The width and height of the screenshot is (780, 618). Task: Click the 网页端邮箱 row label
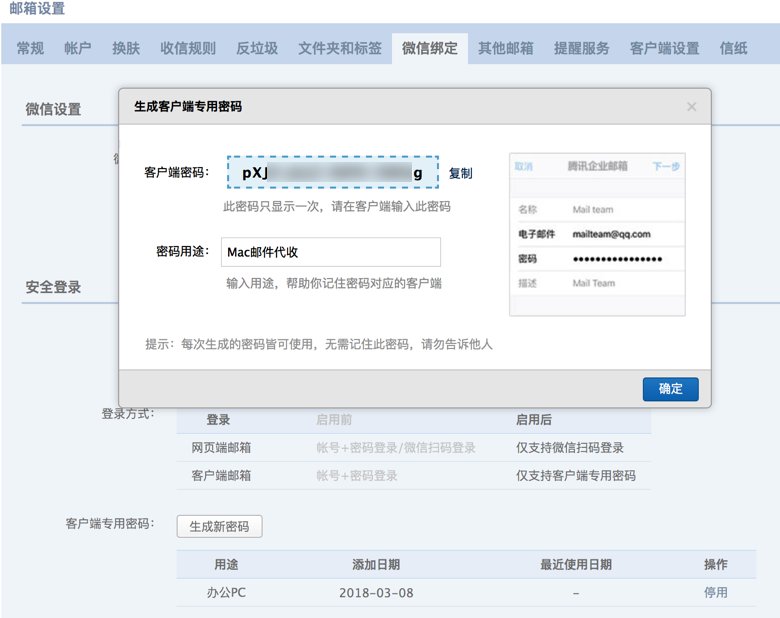221,447
